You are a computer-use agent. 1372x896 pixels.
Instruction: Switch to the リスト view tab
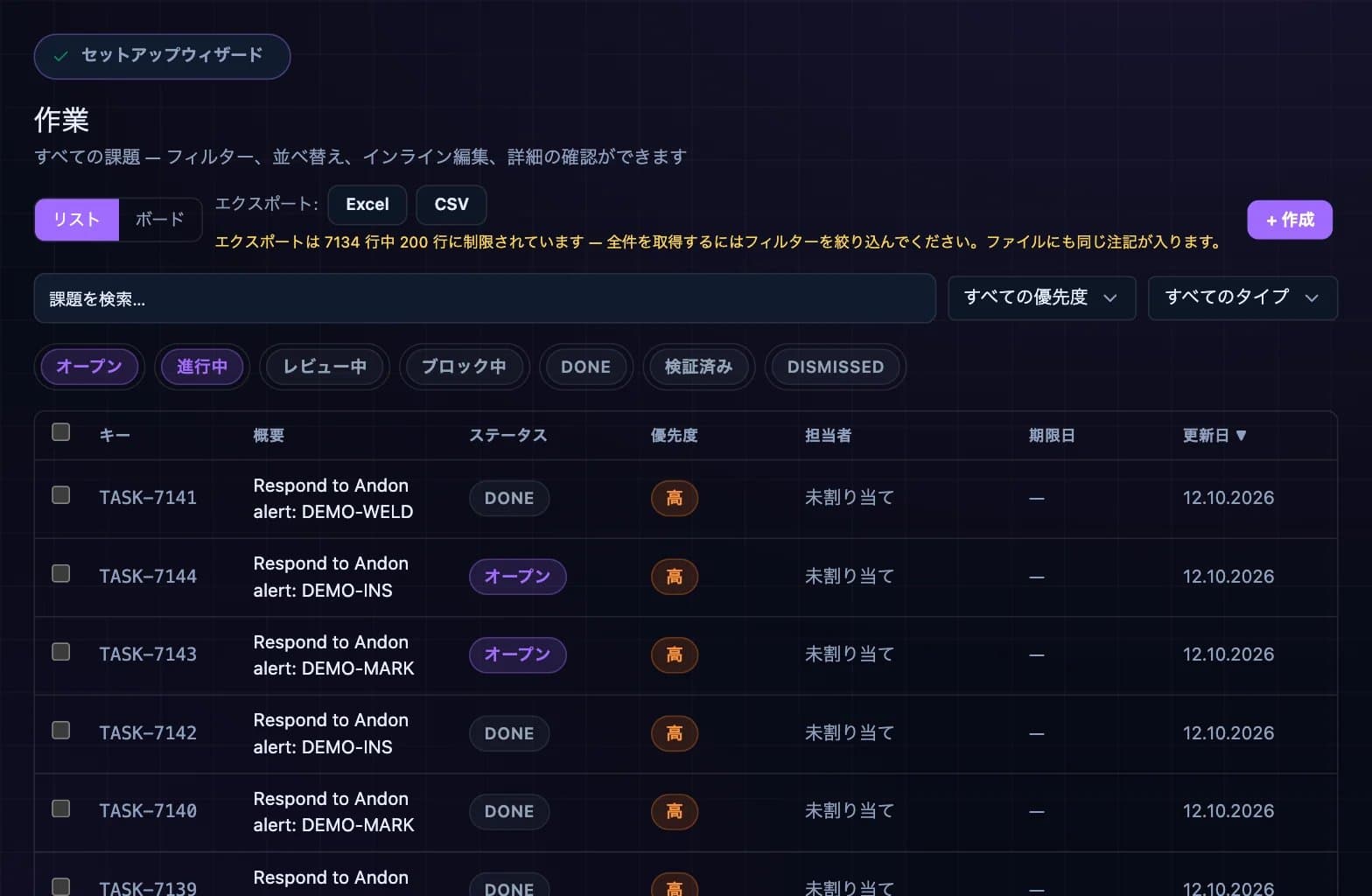click(x=77, y=220)
